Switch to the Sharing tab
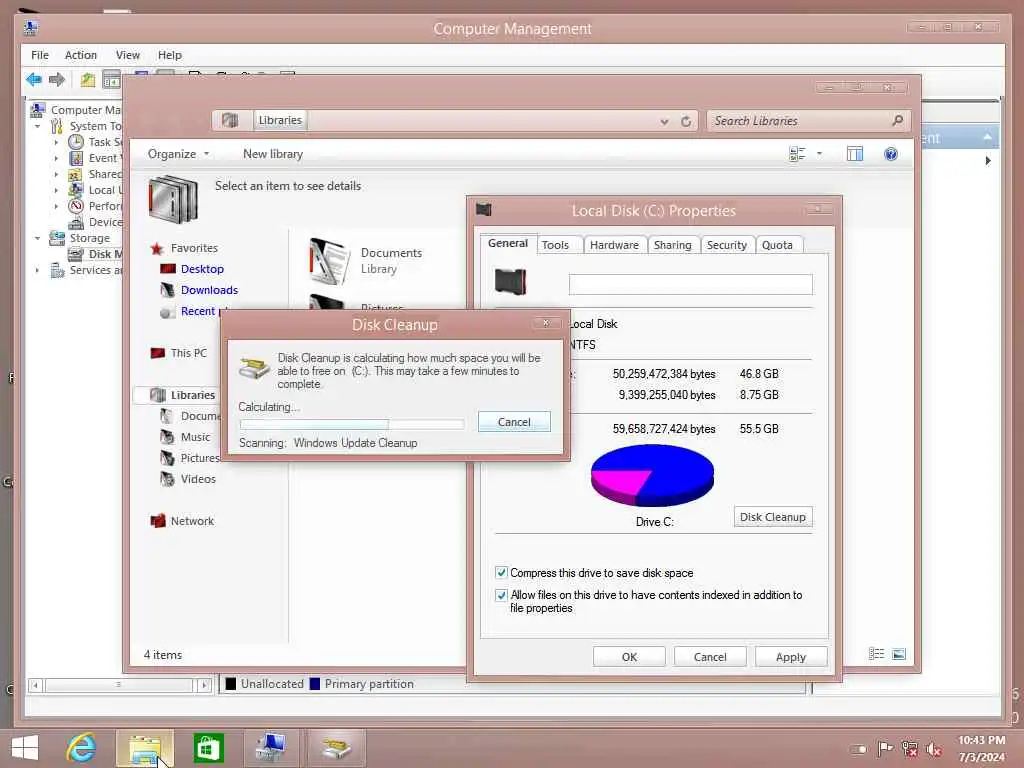 (673, 245)
